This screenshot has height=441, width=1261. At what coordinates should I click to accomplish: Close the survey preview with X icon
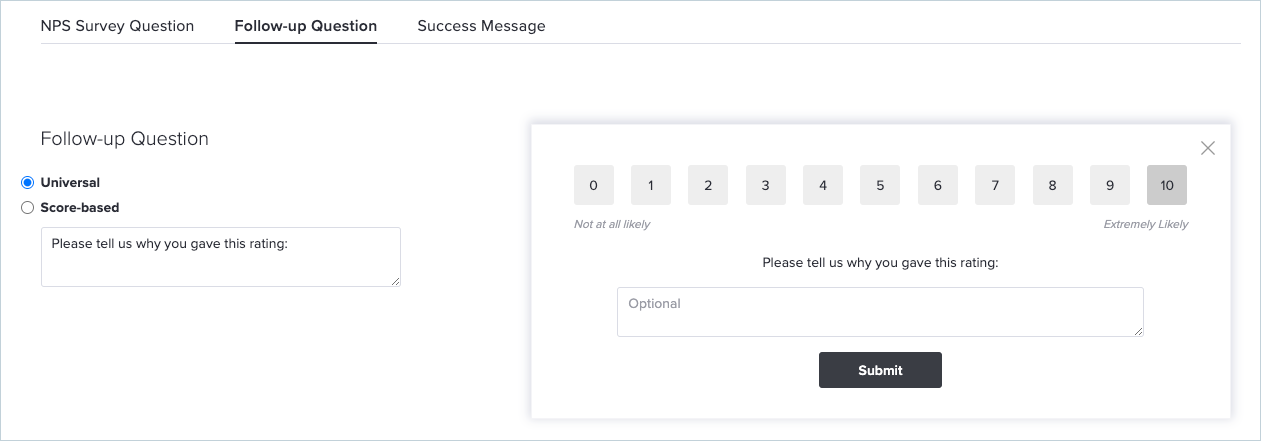(1208, 148)
